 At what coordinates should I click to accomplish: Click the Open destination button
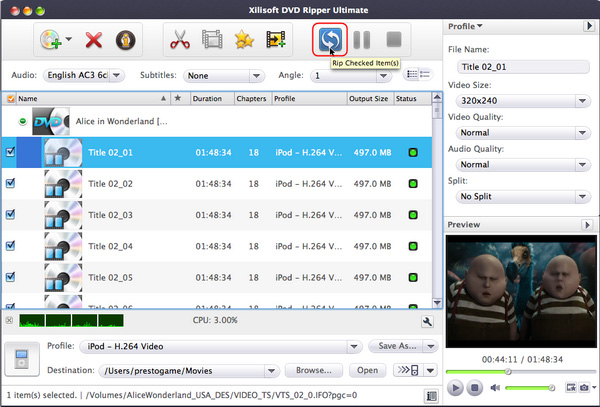[367, 370]
